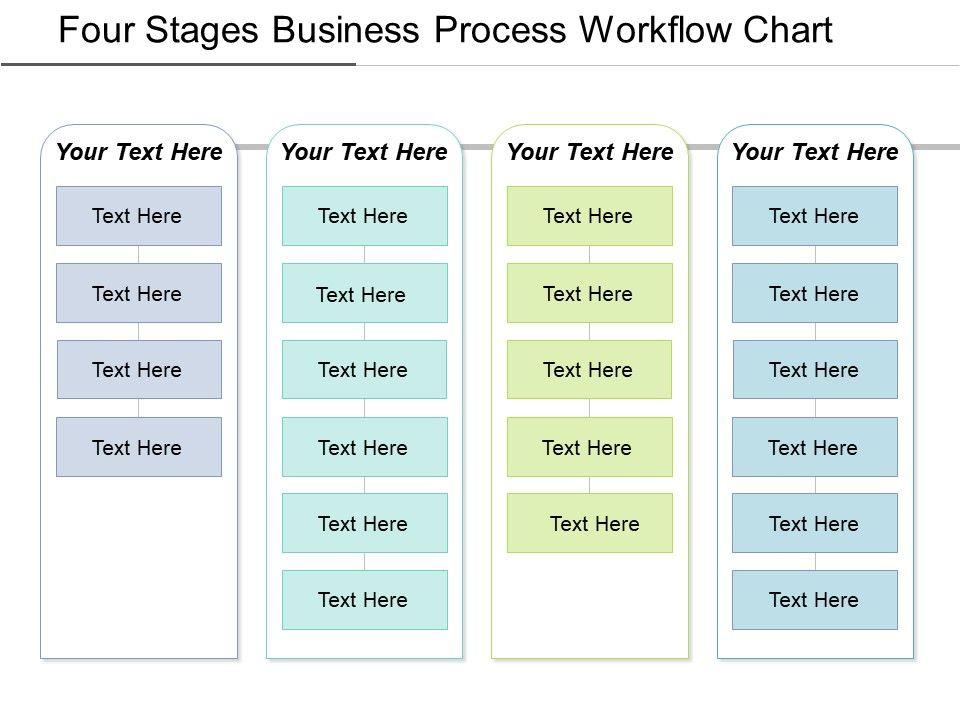960x720 pixels.
Task: Select the top box in the first column
Action: coord(139,216)
